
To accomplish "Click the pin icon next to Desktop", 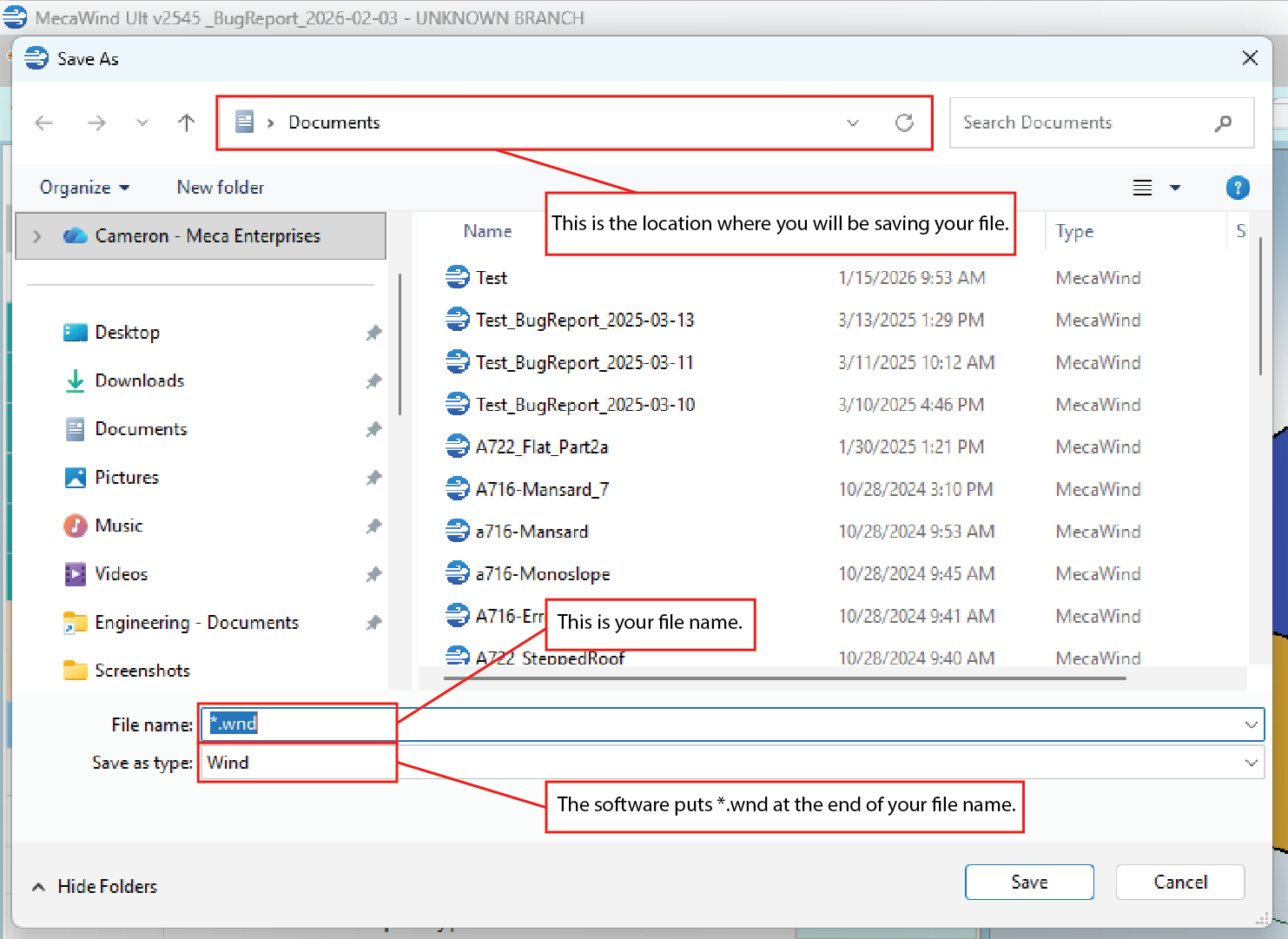I will 373,333.
